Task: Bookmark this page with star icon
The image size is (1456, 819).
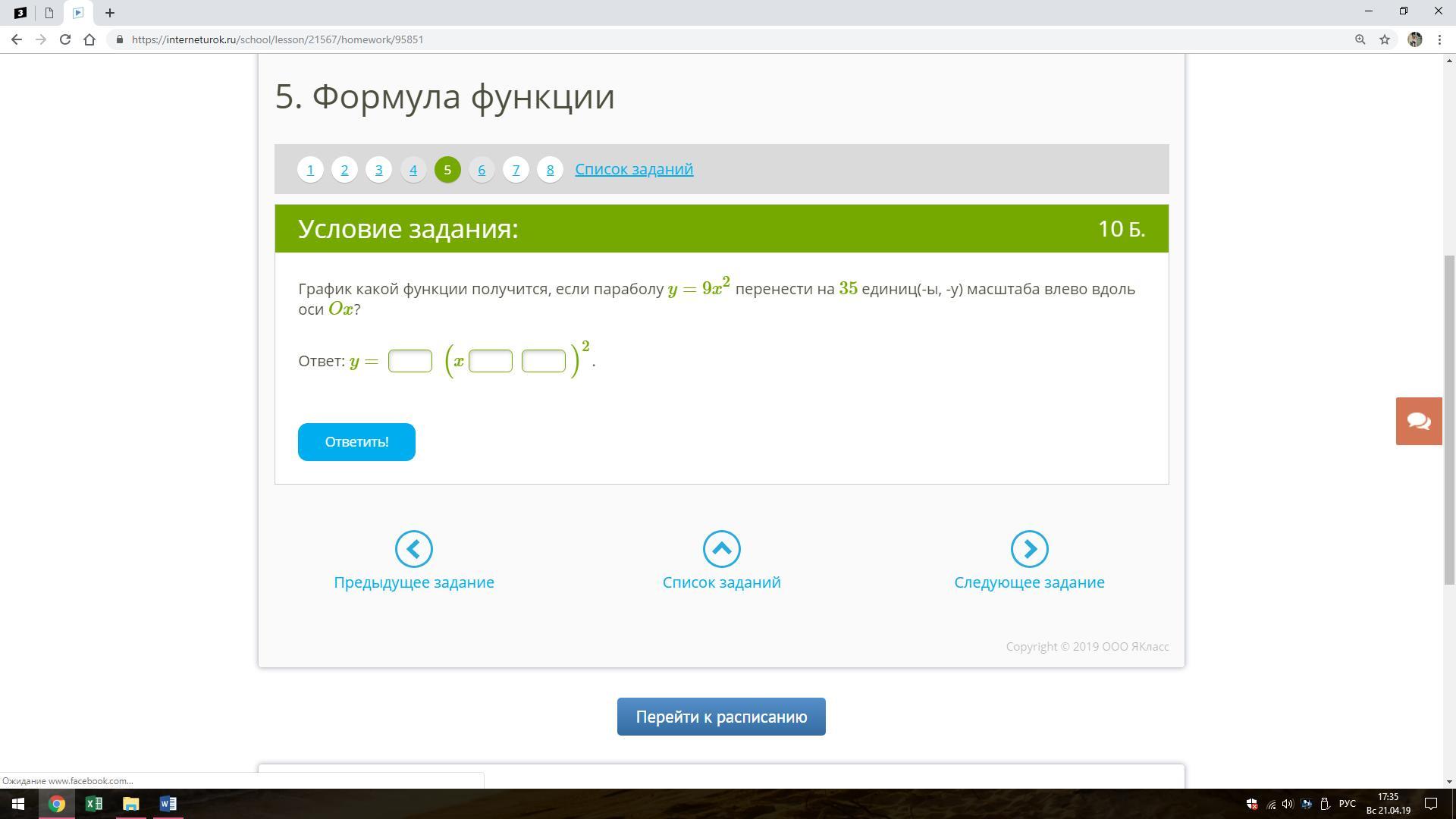Action: click(x=1385, y=39)
